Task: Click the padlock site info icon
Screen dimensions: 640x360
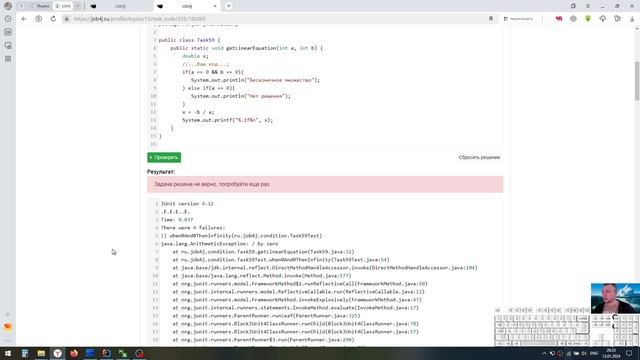Action: 67,19
